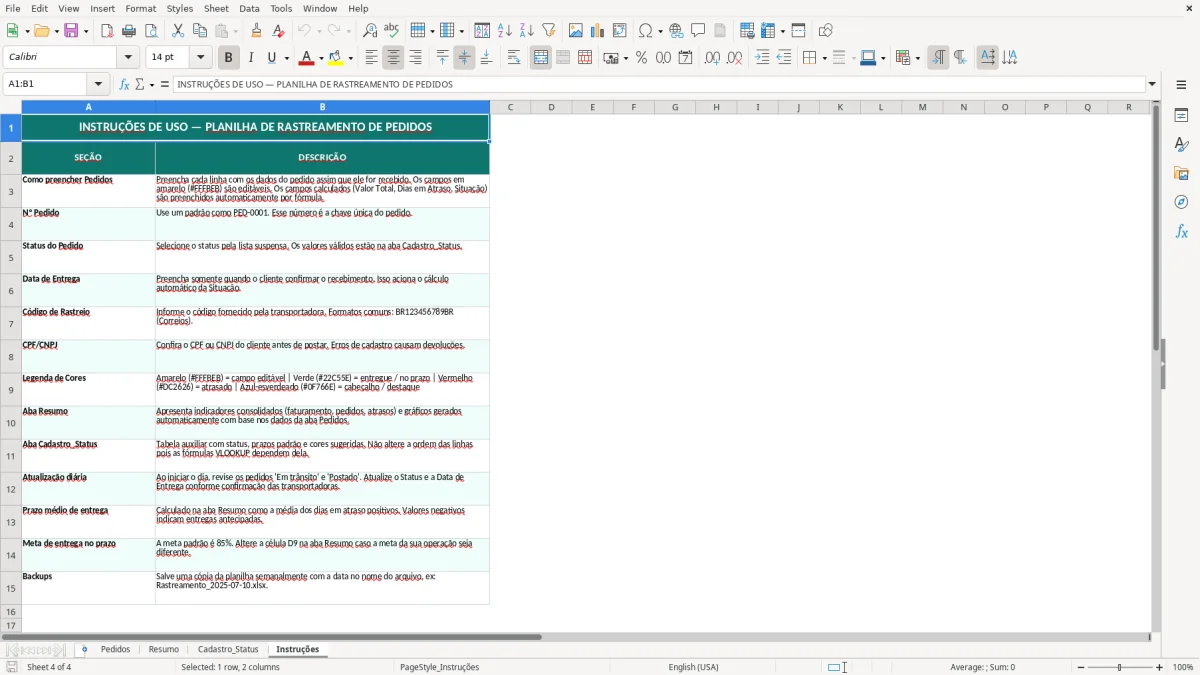The height and width of the screenshot is (675, 1200).
Task: Expand the Font Size dropdown
Action: (x=201, y=58)
